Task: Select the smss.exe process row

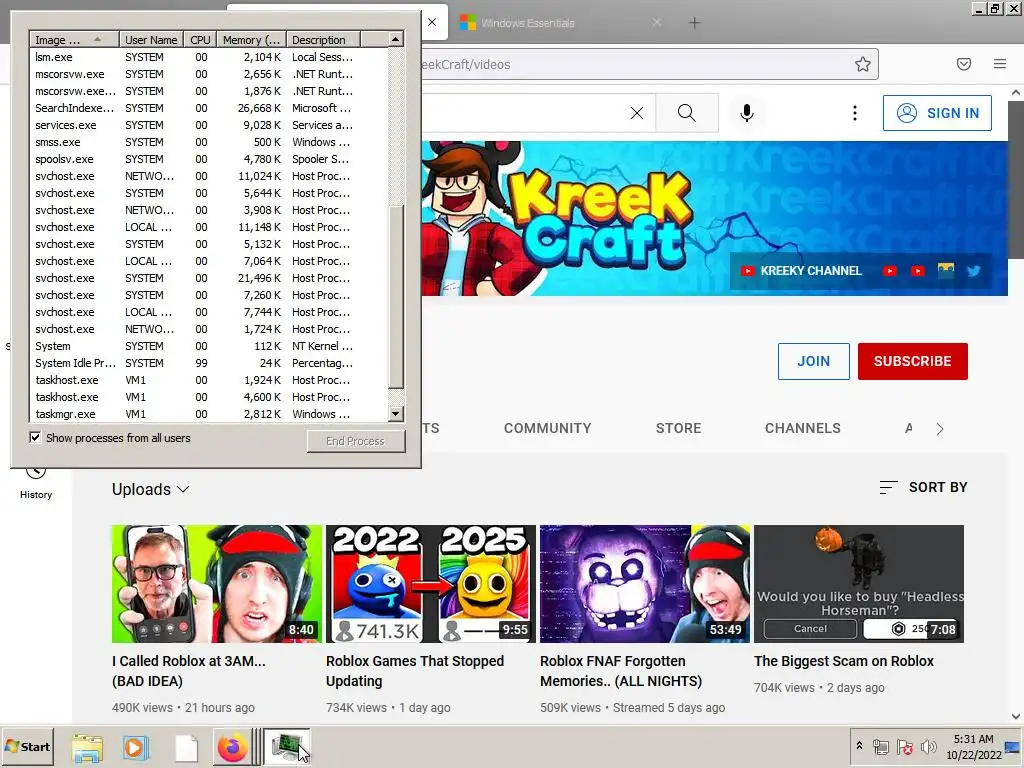Action: [x=209, y=142]
